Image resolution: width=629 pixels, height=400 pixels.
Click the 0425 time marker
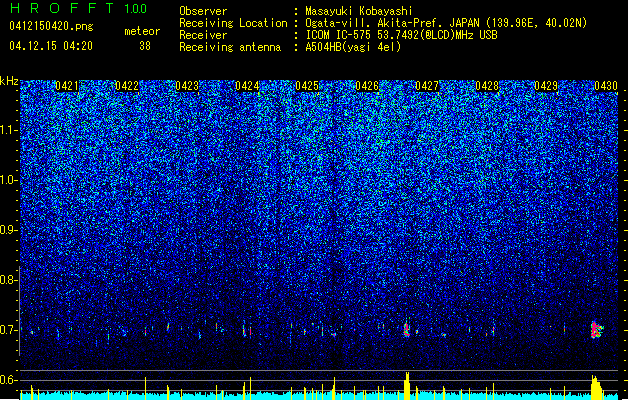(x=307, y=86)
